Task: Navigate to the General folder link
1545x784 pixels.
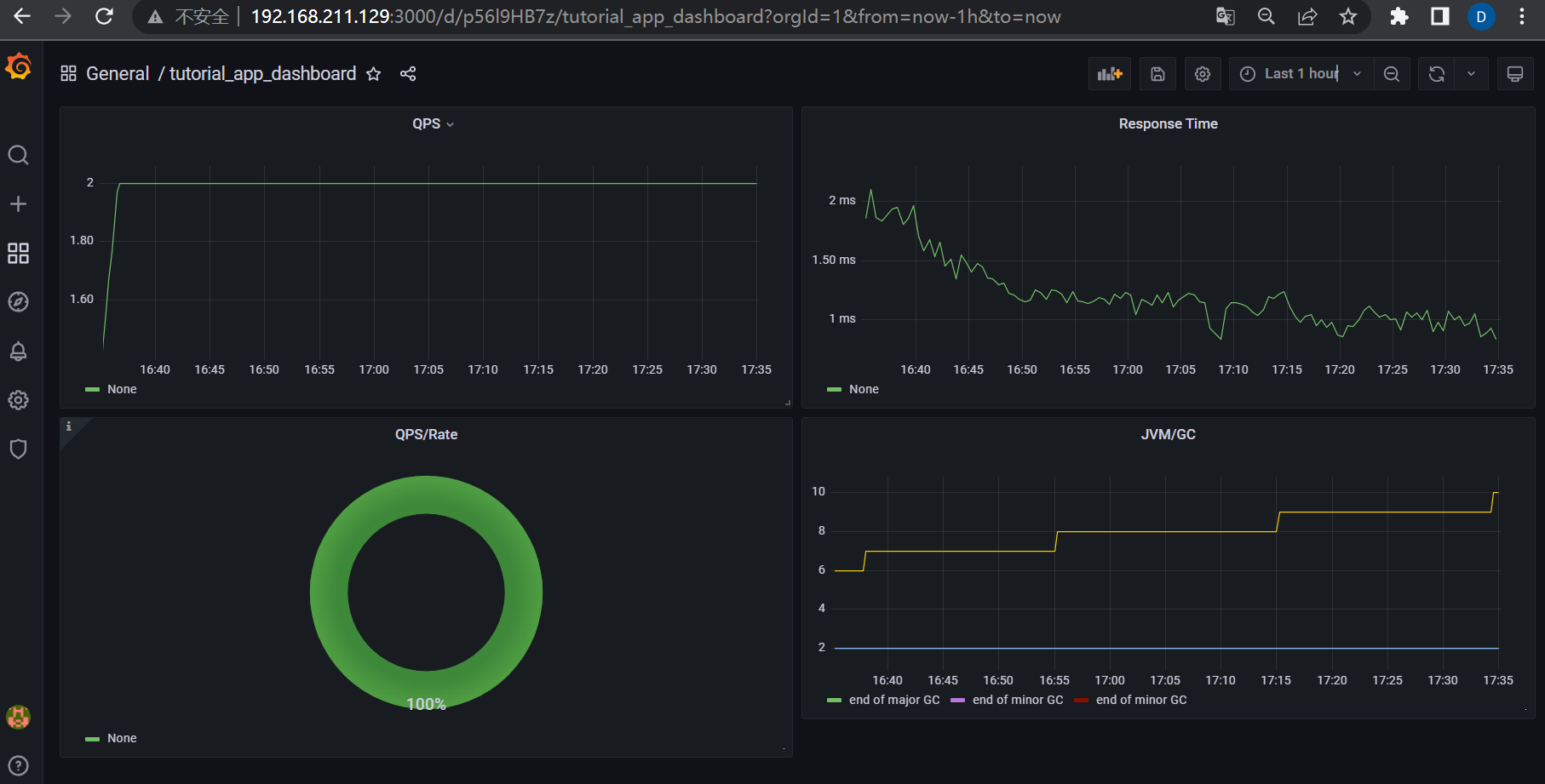Action: [118, 74]
